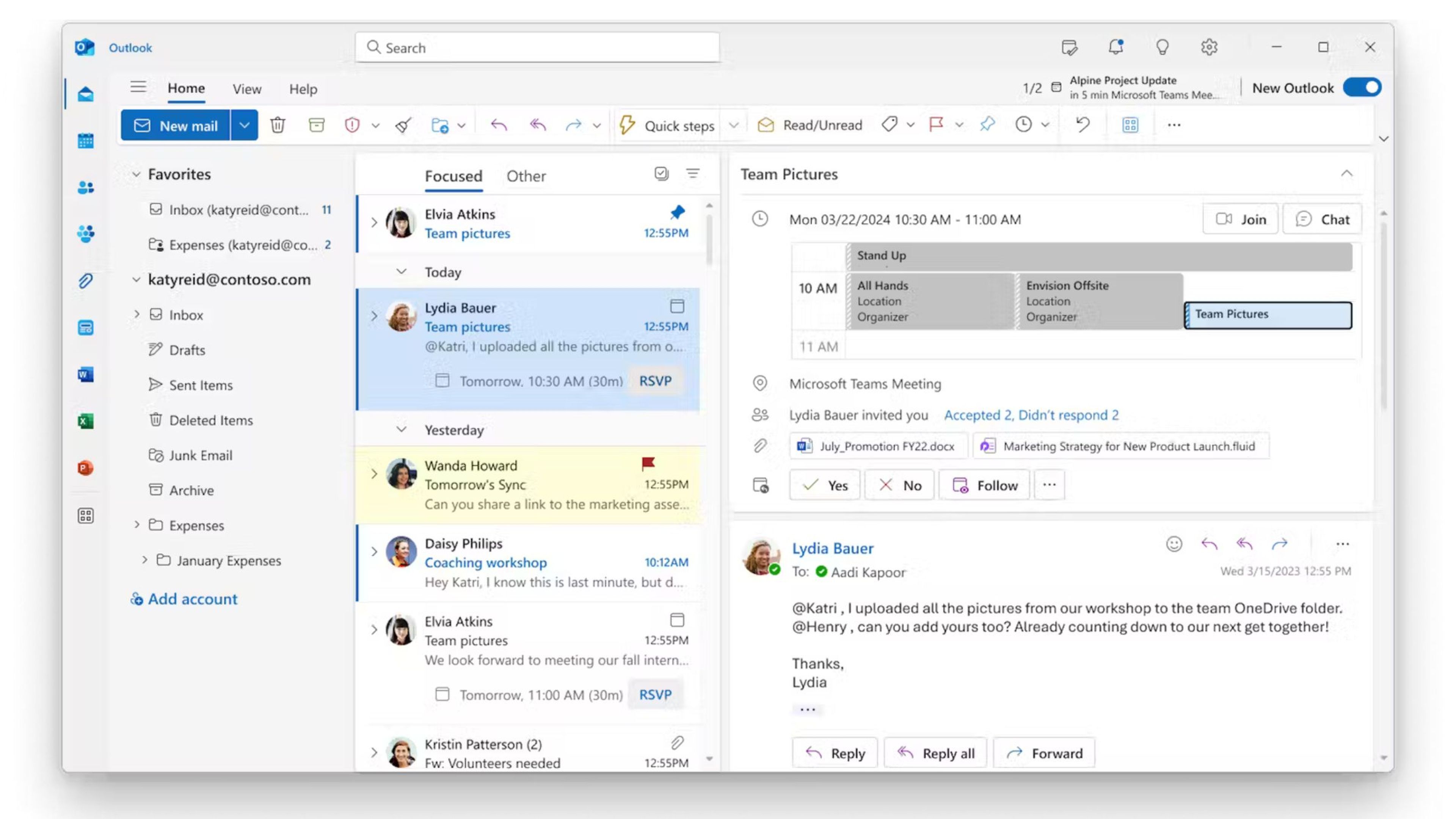1456x819 pixels.
Task: Click the Undo icon in ribbon
Action: 1083,124
